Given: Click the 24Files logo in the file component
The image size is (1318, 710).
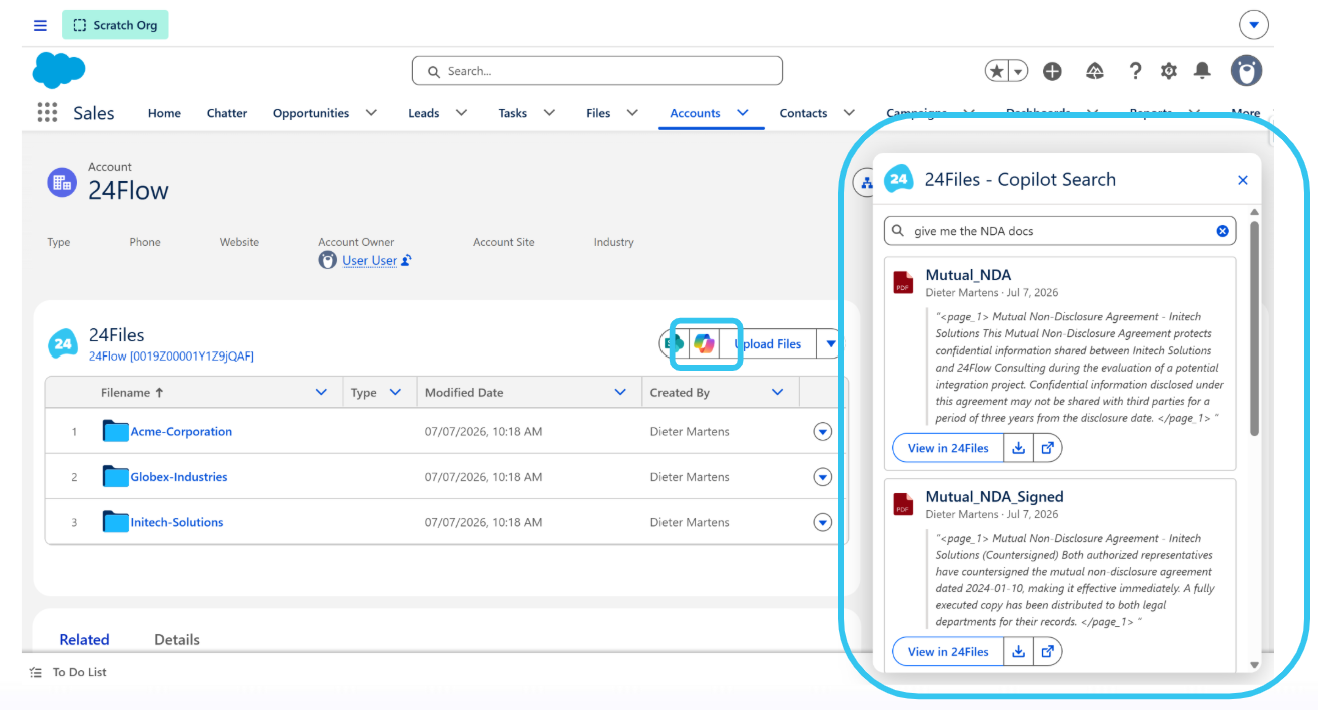Looking at the screenshot, I should [63, 343].
